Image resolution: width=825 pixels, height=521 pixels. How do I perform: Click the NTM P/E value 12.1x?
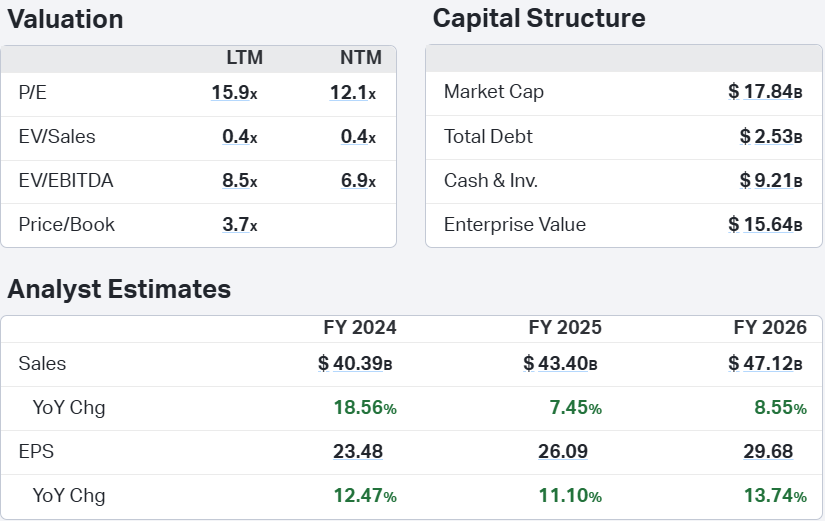pyautogui.click(x=353, y=93)
